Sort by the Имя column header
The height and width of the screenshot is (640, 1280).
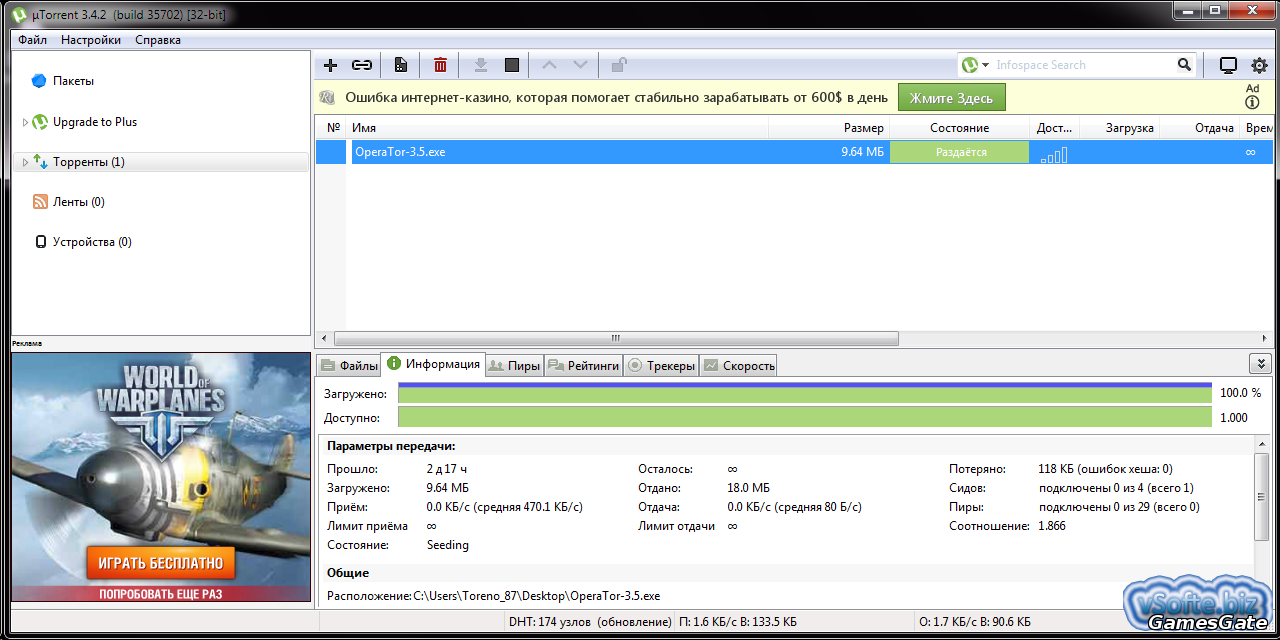557,128
